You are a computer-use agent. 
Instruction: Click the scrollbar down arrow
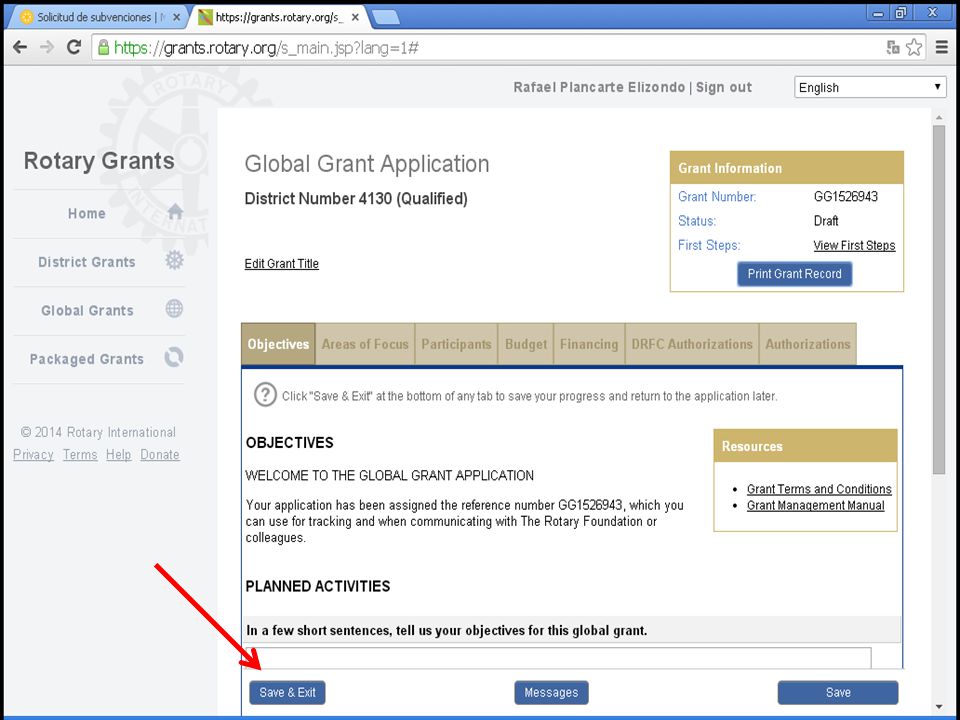[x=939, y=706]
